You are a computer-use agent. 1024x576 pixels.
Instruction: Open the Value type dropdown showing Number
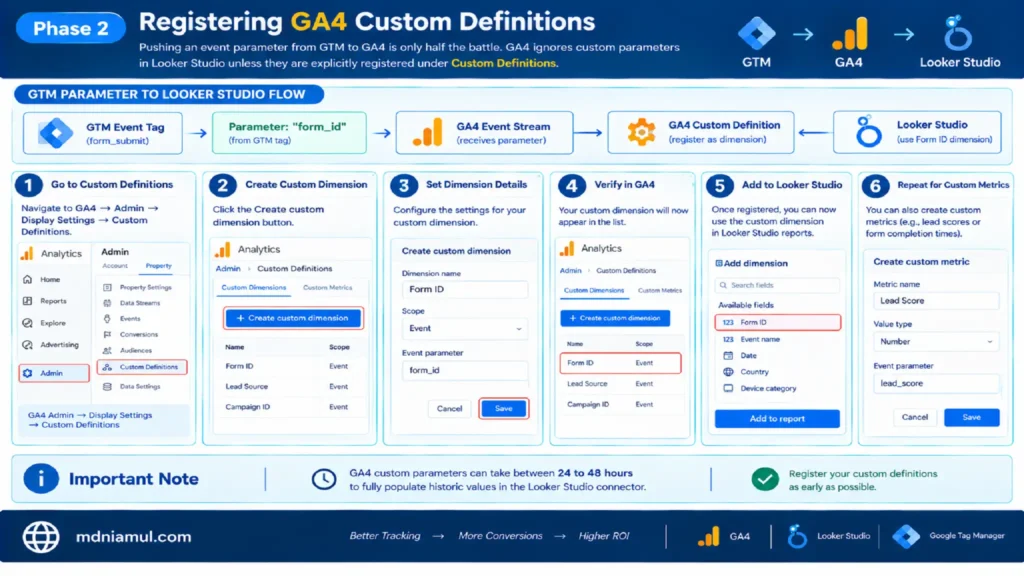tap(936, 342)
